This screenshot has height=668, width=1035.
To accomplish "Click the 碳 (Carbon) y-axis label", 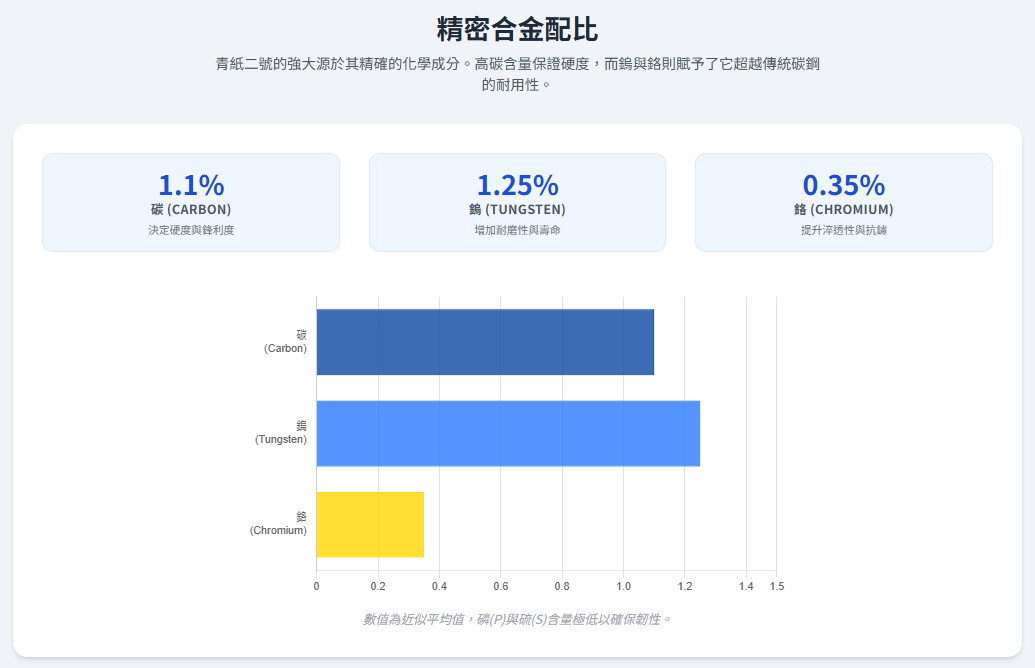I will (x=286, y=342).
